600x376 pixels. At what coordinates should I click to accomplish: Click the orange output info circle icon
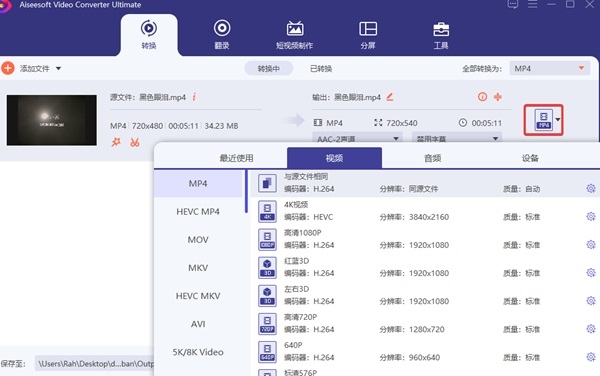click(482, 97)
